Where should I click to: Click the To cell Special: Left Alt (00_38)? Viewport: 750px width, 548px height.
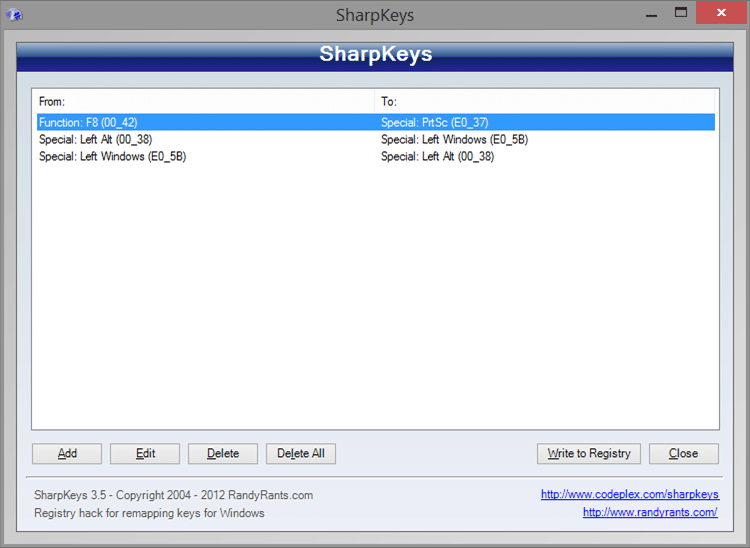pos(438,156)
